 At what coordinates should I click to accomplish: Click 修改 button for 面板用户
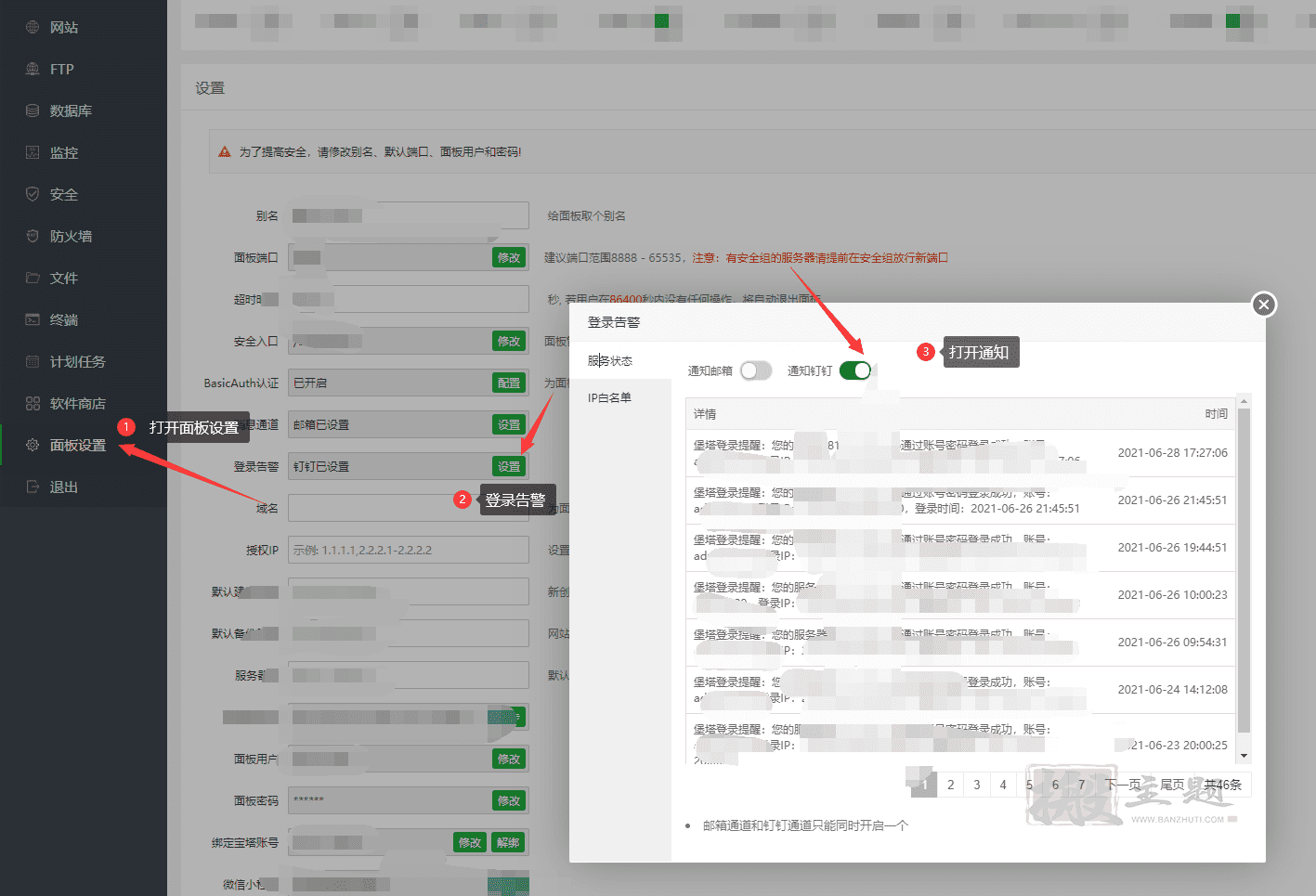[x=509, y=759]
